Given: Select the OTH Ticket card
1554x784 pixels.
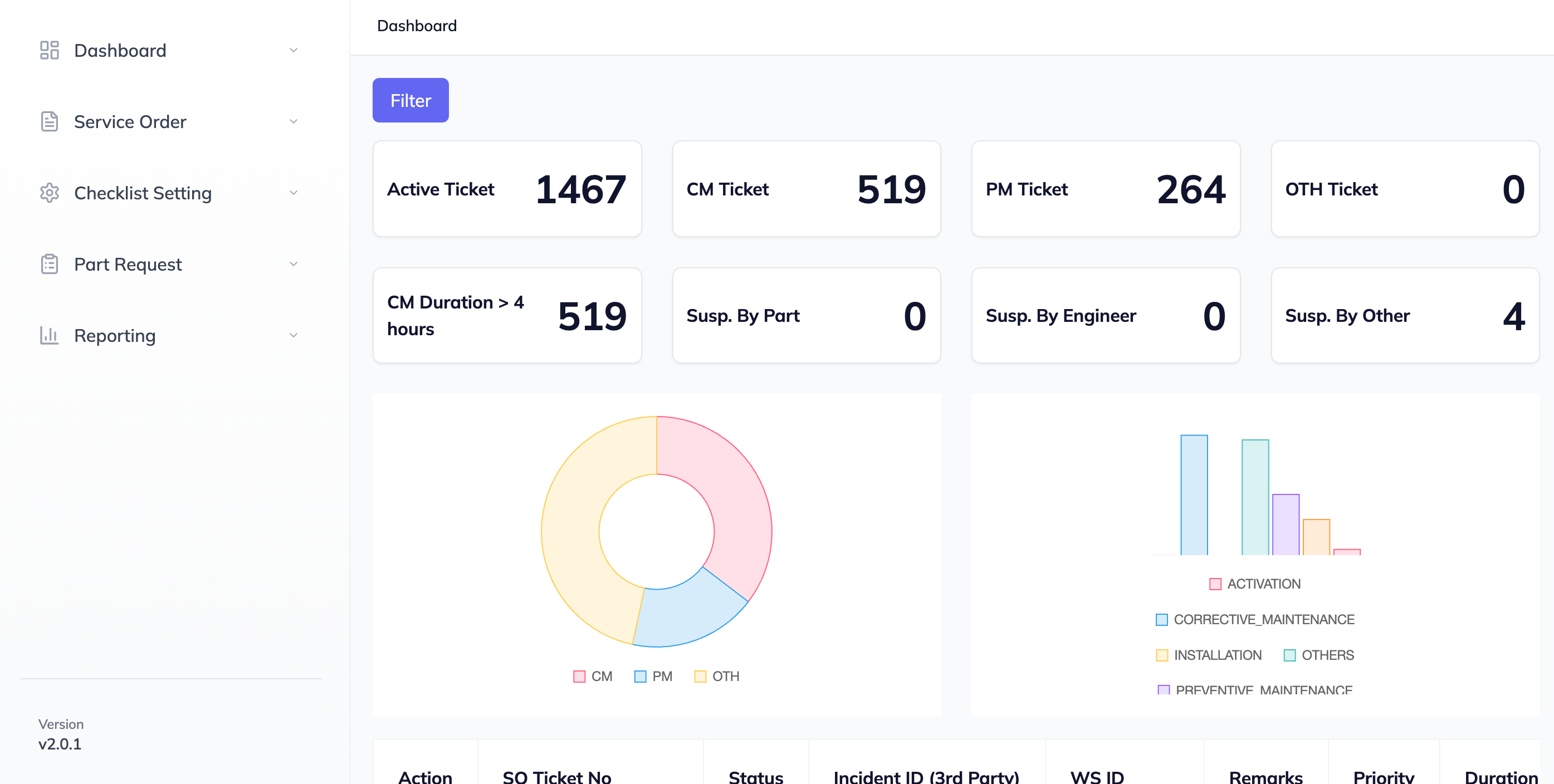Looking at the screenshot, I should 1405,189.
